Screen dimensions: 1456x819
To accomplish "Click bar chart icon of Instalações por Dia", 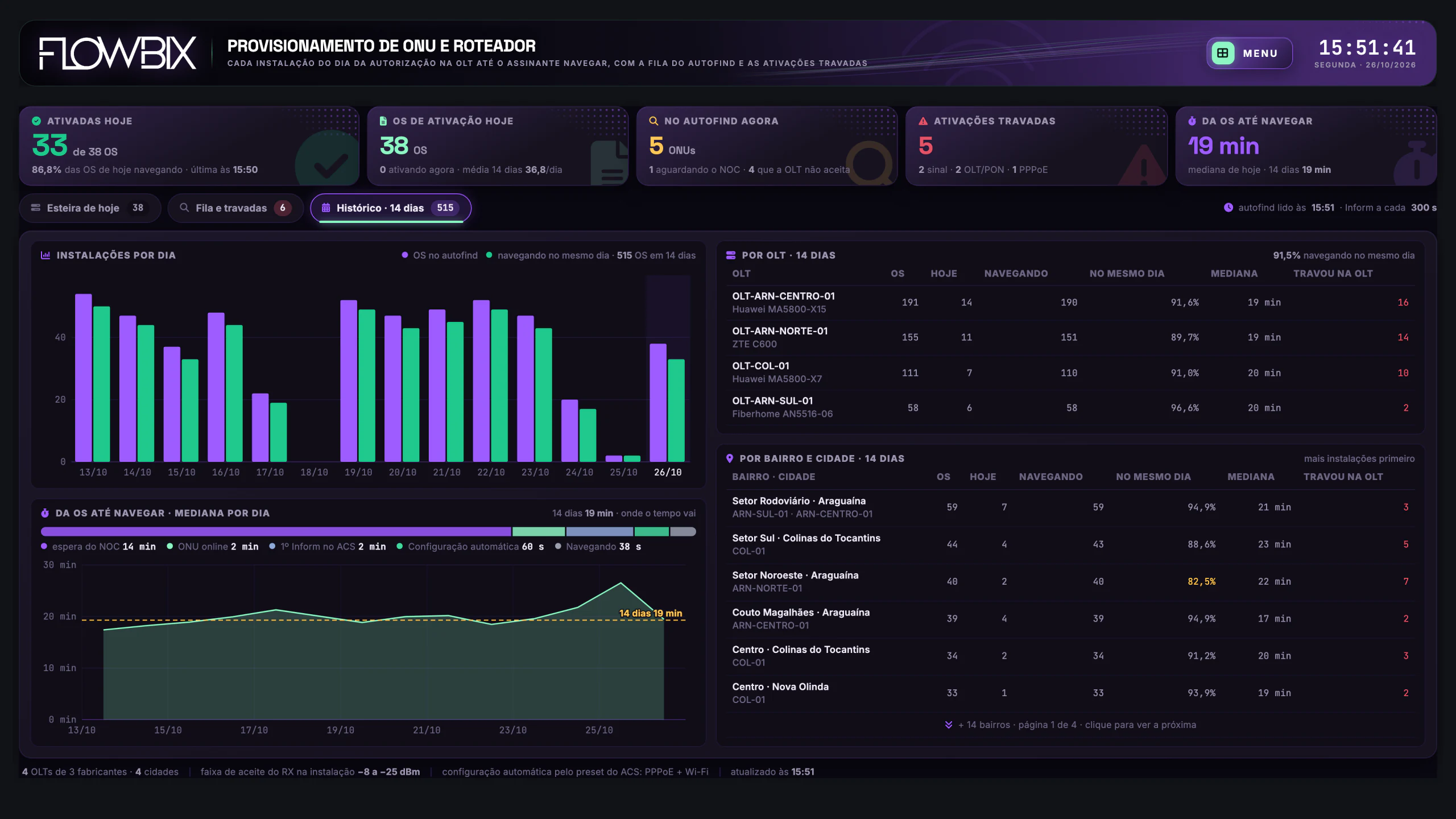I will coord(45,255).
